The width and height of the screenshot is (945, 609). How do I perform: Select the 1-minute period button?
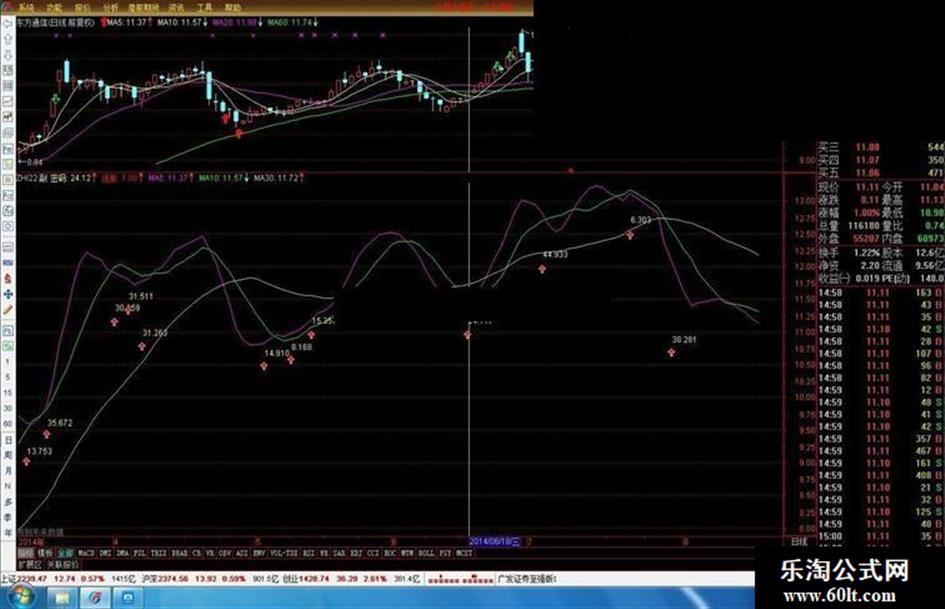click(x=8, y=361)
